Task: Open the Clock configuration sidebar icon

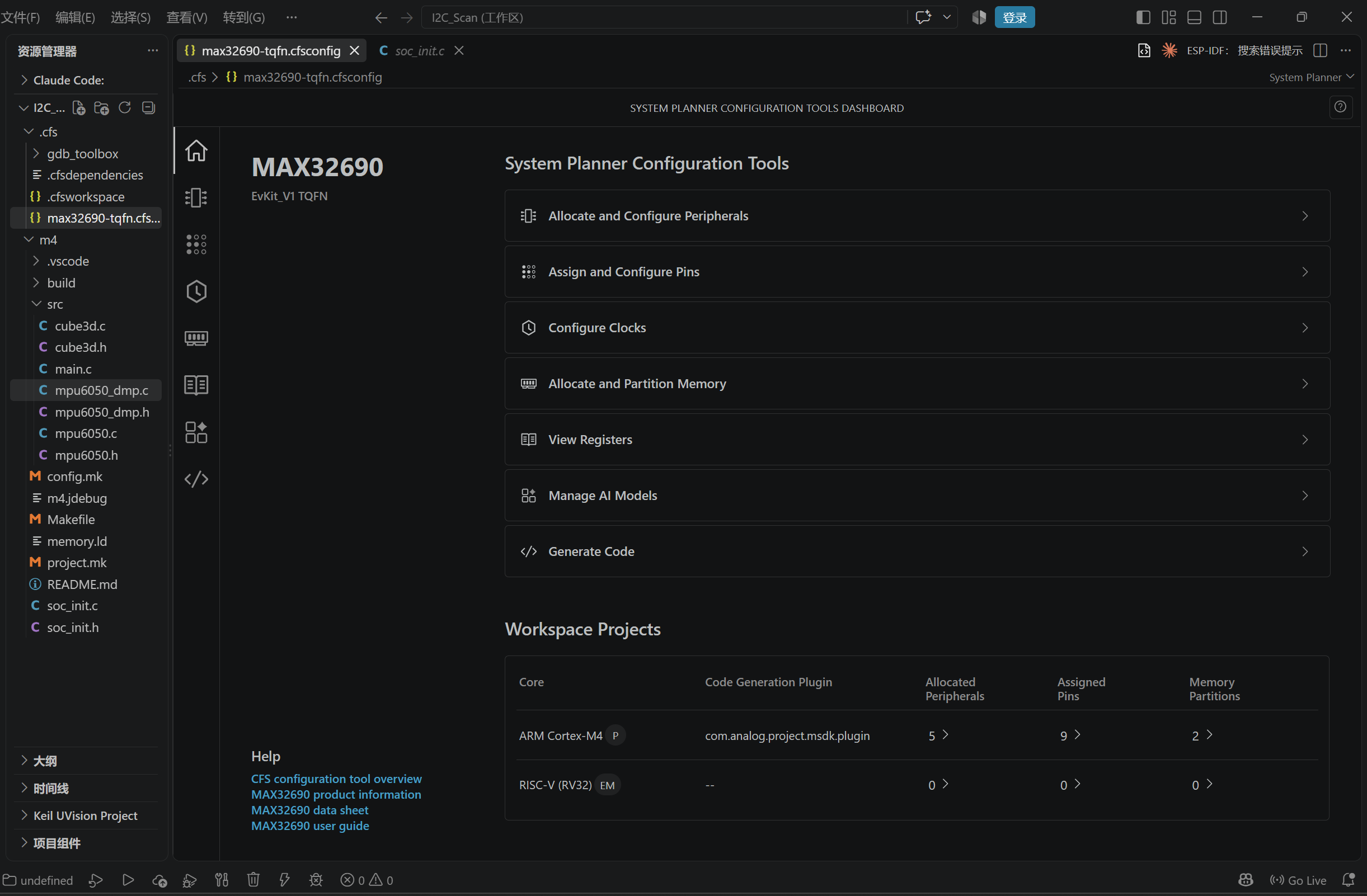Action: pos(196,291)
